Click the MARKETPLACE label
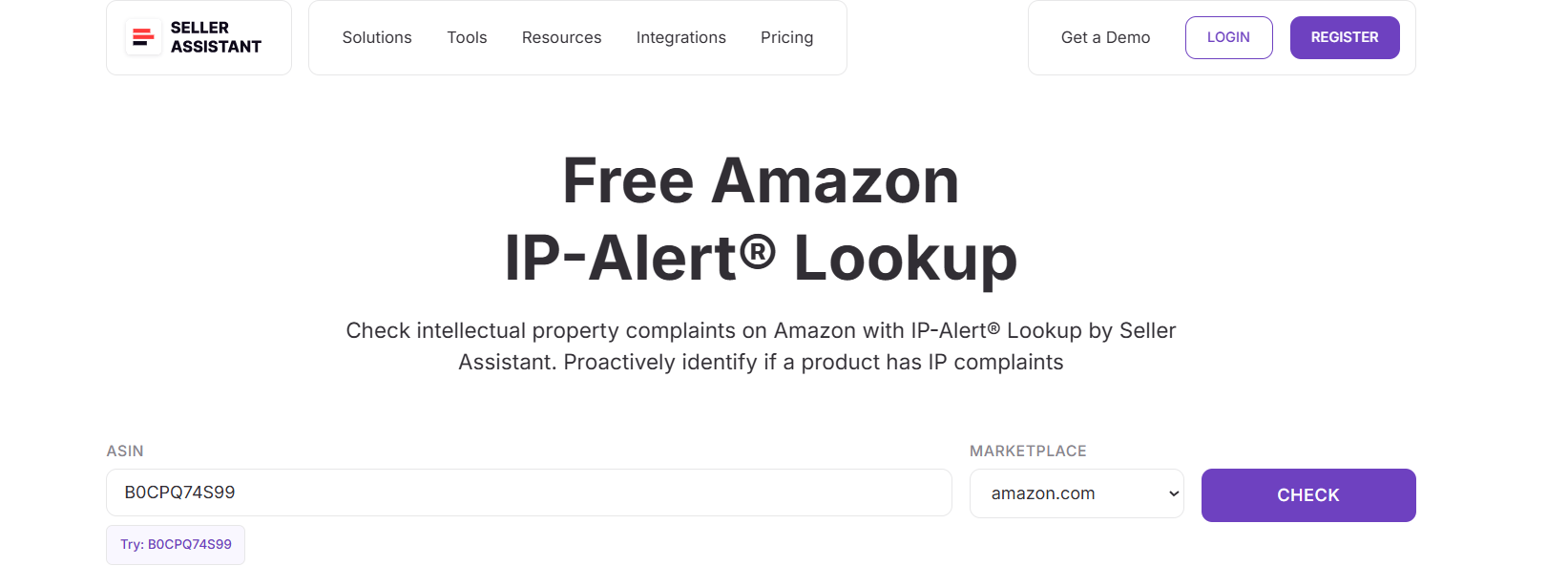 click(1028, 451)
